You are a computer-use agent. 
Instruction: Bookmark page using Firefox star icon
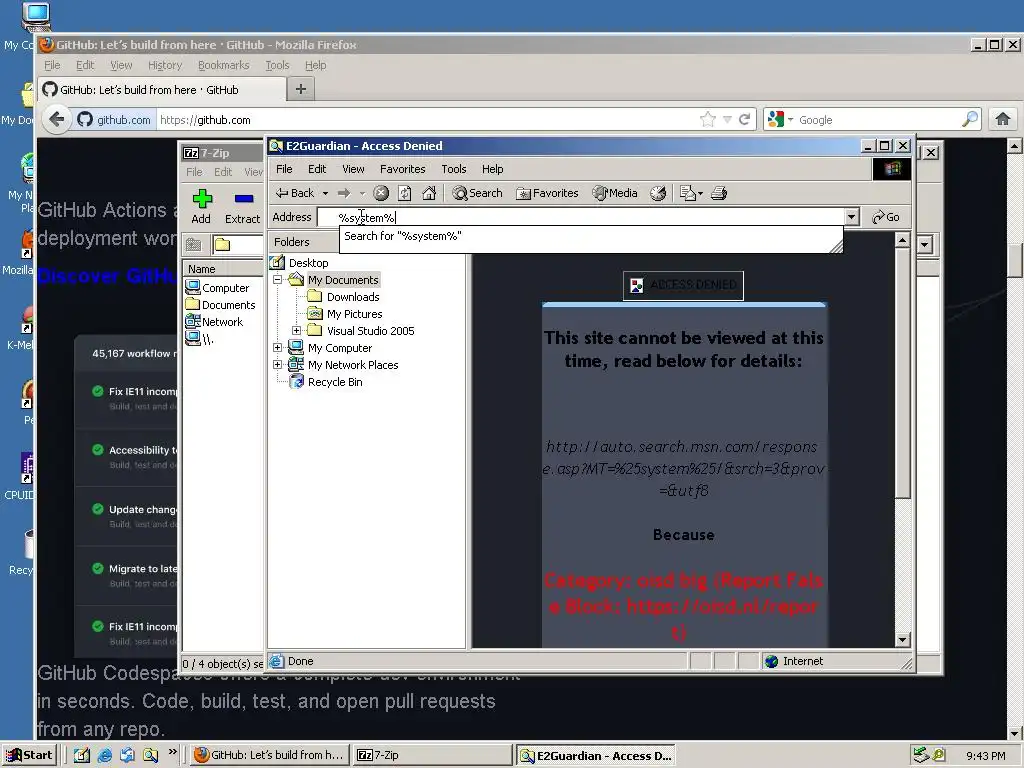click(x=707, y=120)
